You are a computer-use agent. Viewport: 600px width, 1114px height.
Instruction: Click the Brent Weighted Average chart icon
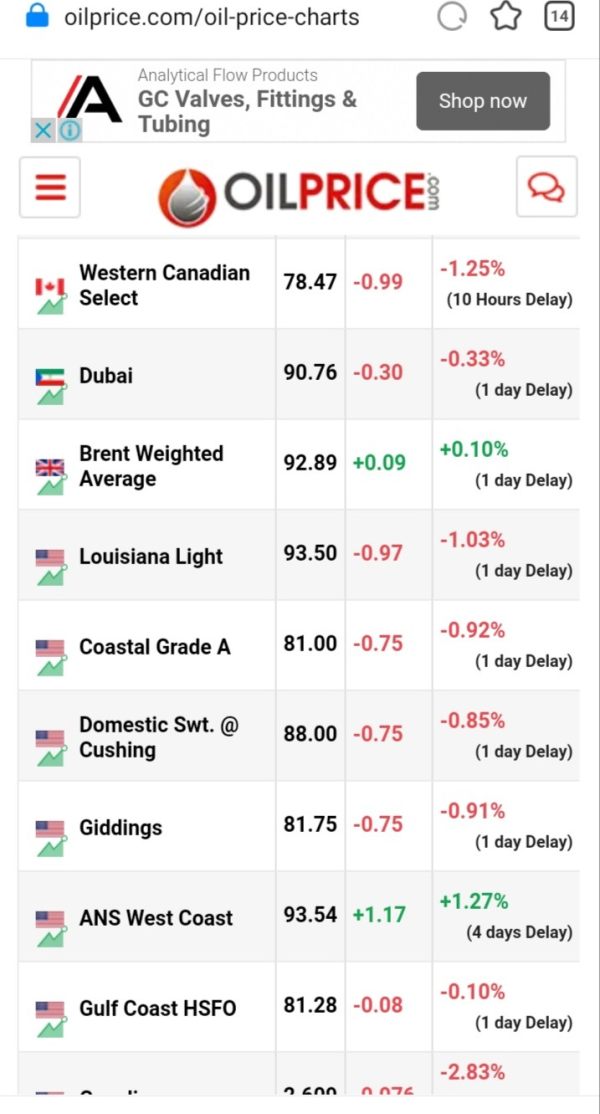coord(50,476)
